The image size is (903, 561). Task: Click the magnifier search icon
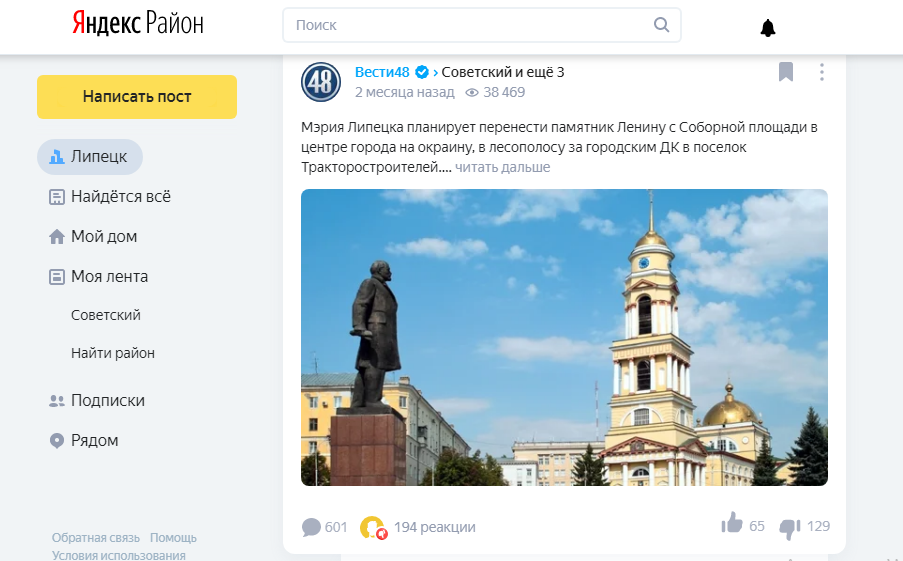(661, 25)
